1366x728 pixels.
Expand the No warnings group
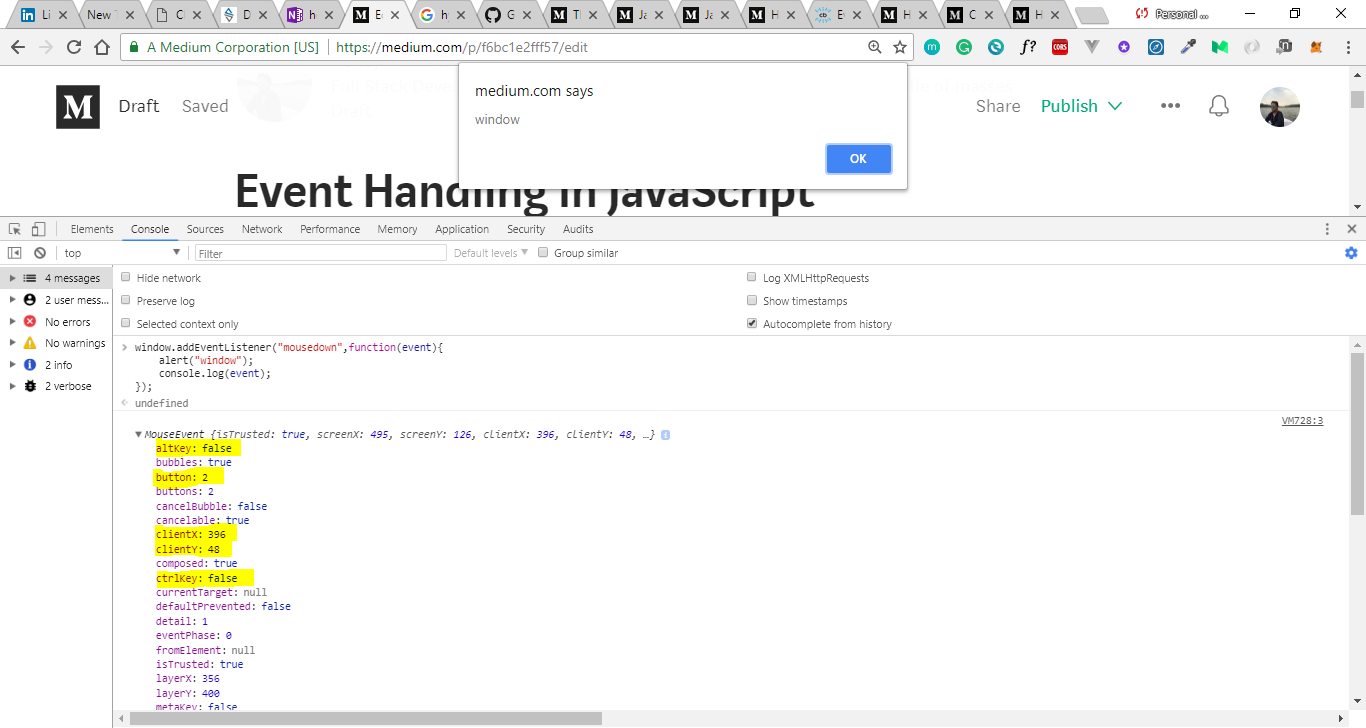[x=13, y=343]
